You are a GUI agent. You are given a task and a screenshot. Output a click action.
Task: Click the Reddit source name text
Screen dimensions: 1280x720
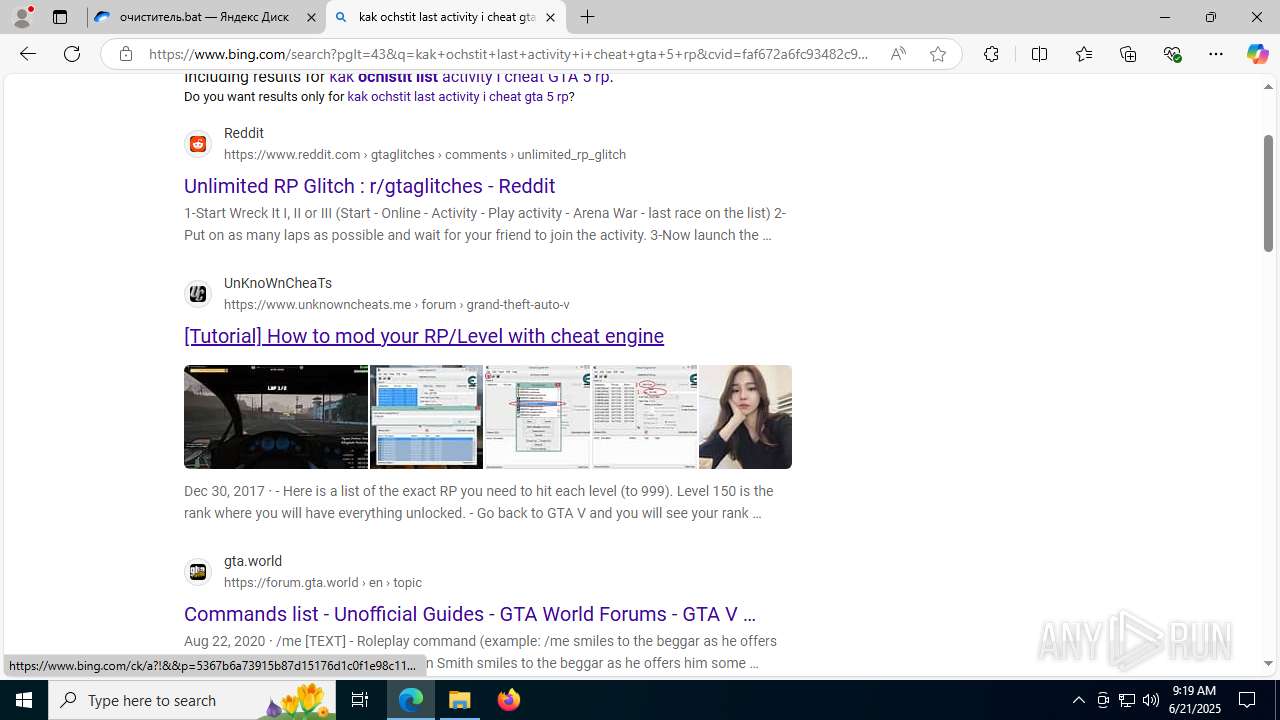(244, 133)
